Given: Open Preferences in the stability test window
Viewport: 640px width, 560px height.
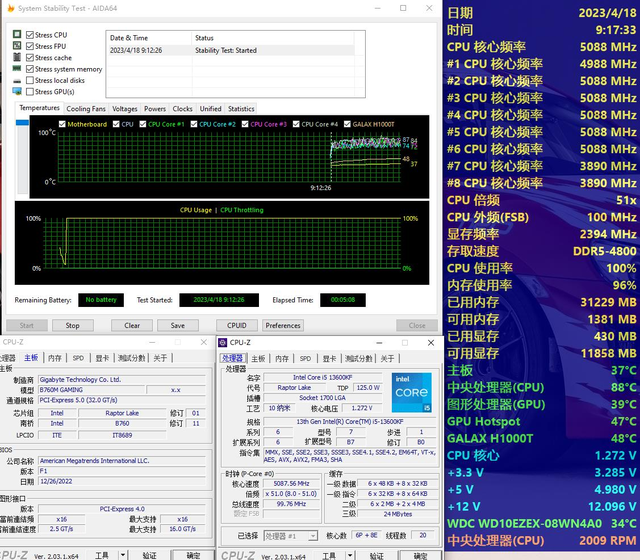Looking at the screenshot, I should [x=283, y=325].
